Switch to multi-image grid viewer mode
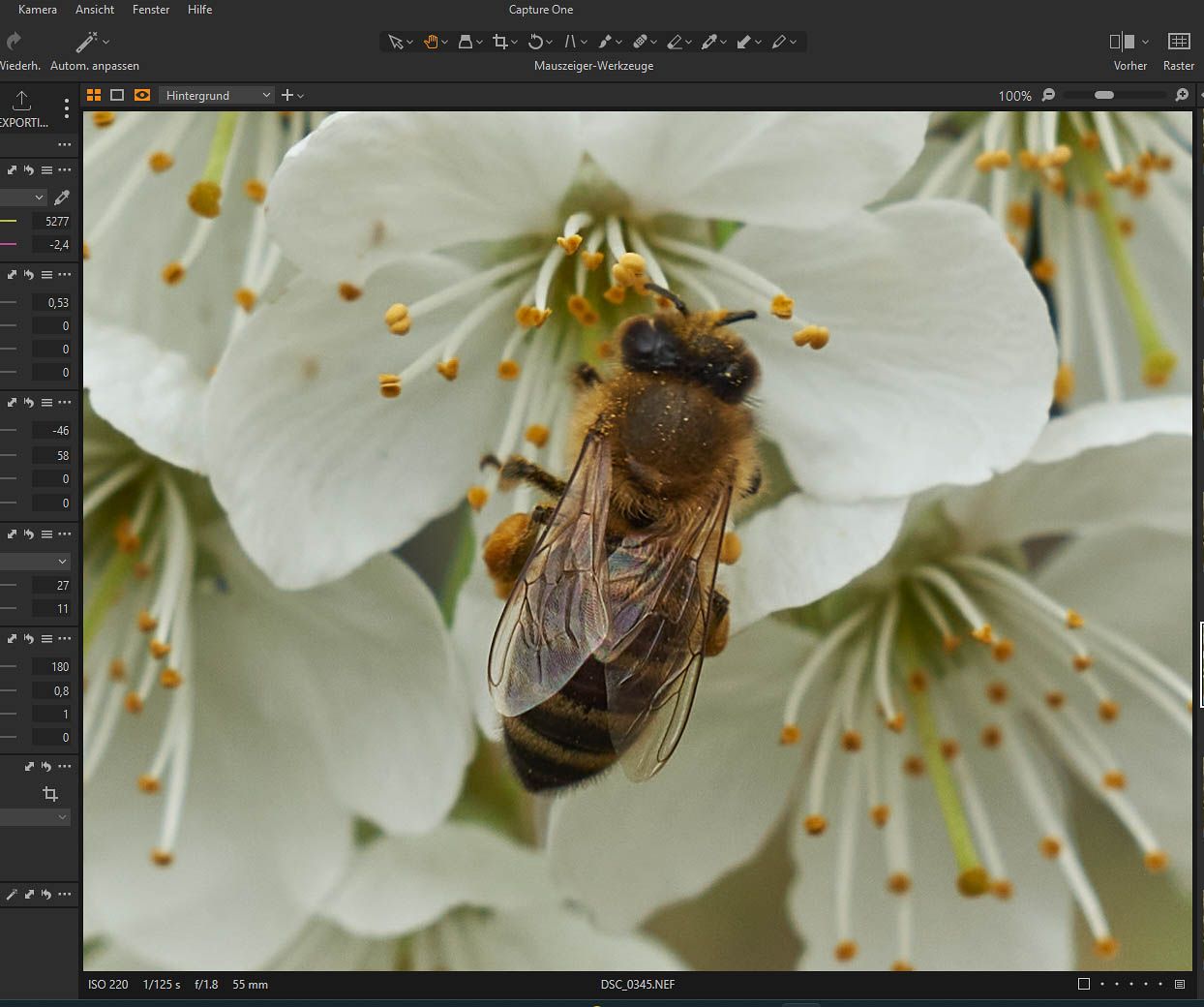This screenshot has height=1007, width=1204. click(x=94, y=95)
